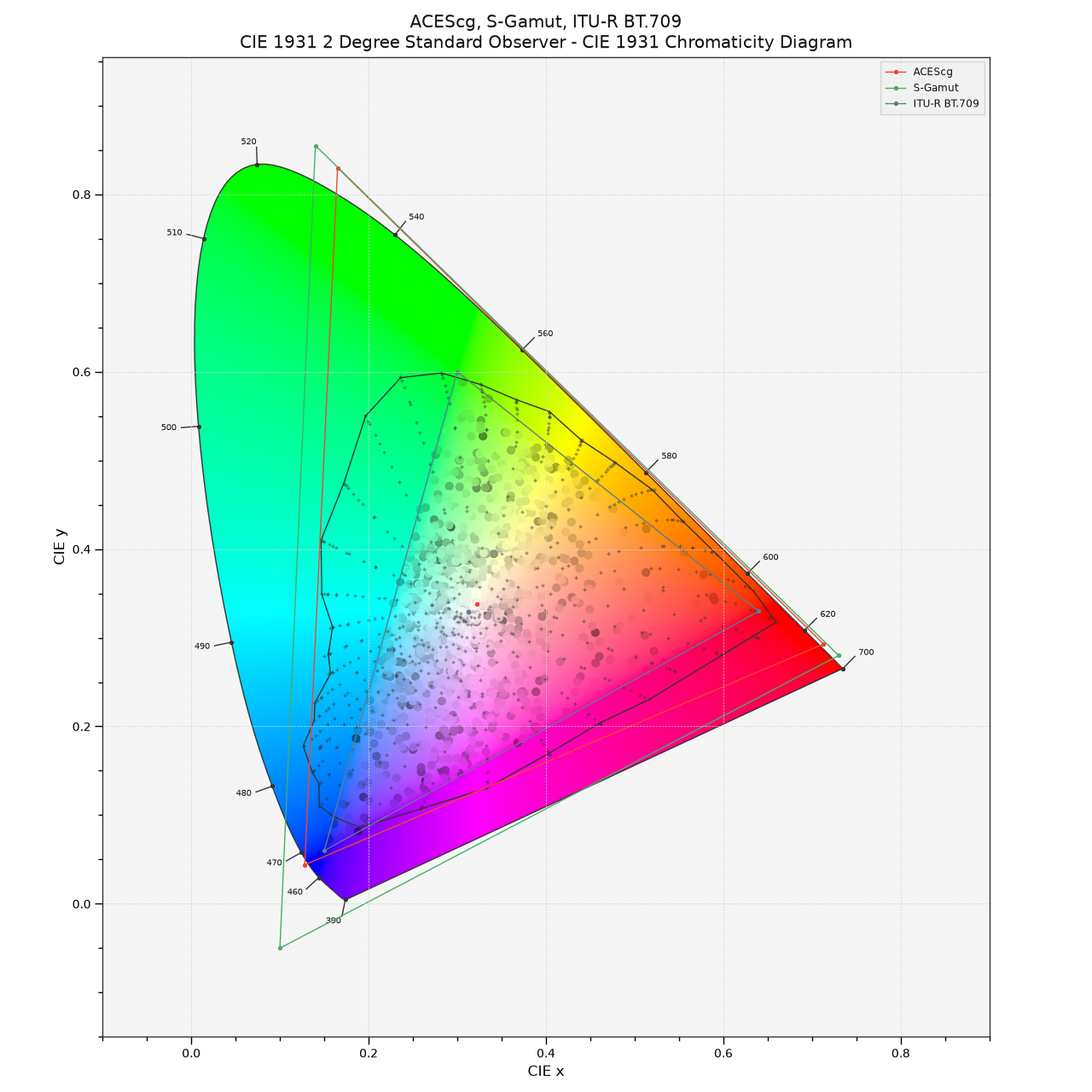Click the BT.709 whitepoint dot
The image size is (1092, 1092).
pos(468,612)
